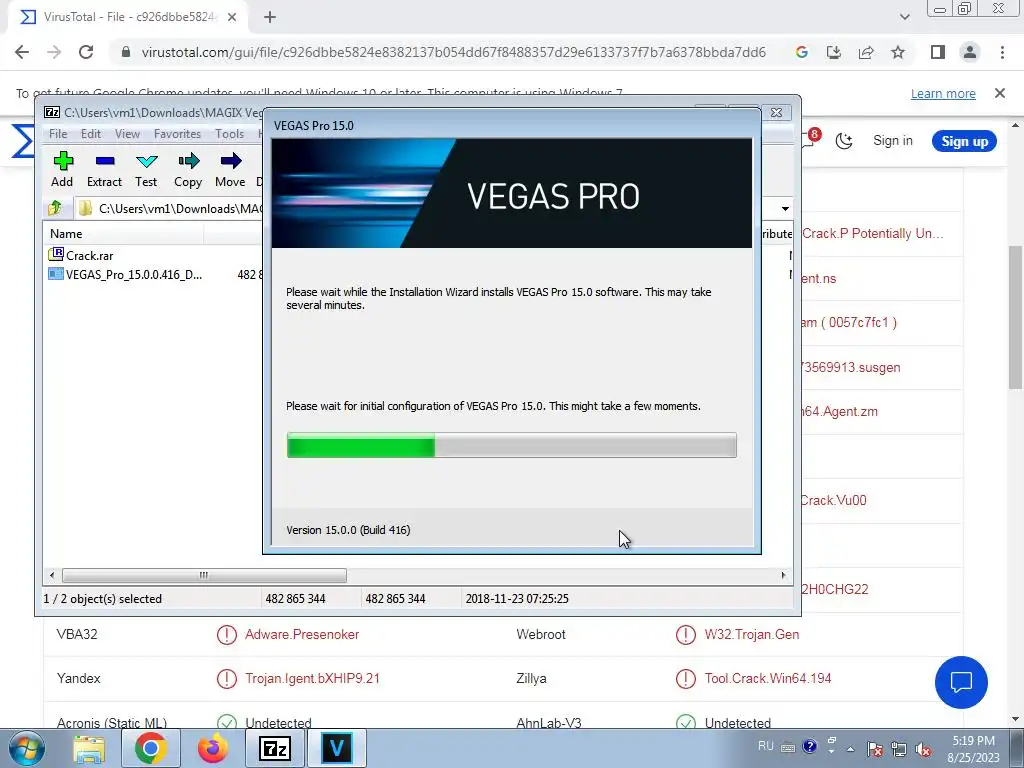Click the Google icon in the omnibox
This screenshot has width=1024, height=768.
point(802,52)
